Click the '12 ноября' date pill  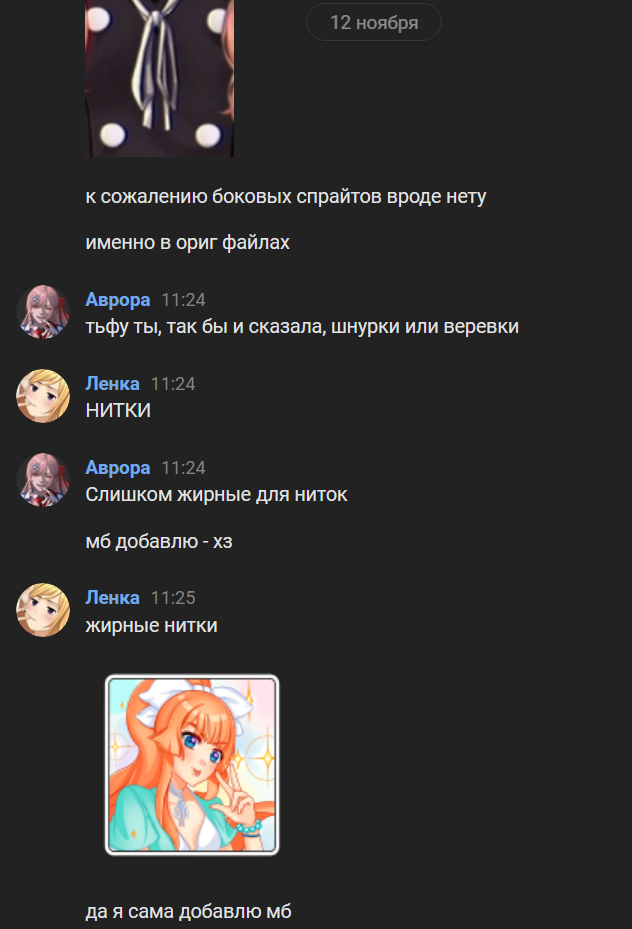point(374,23)
